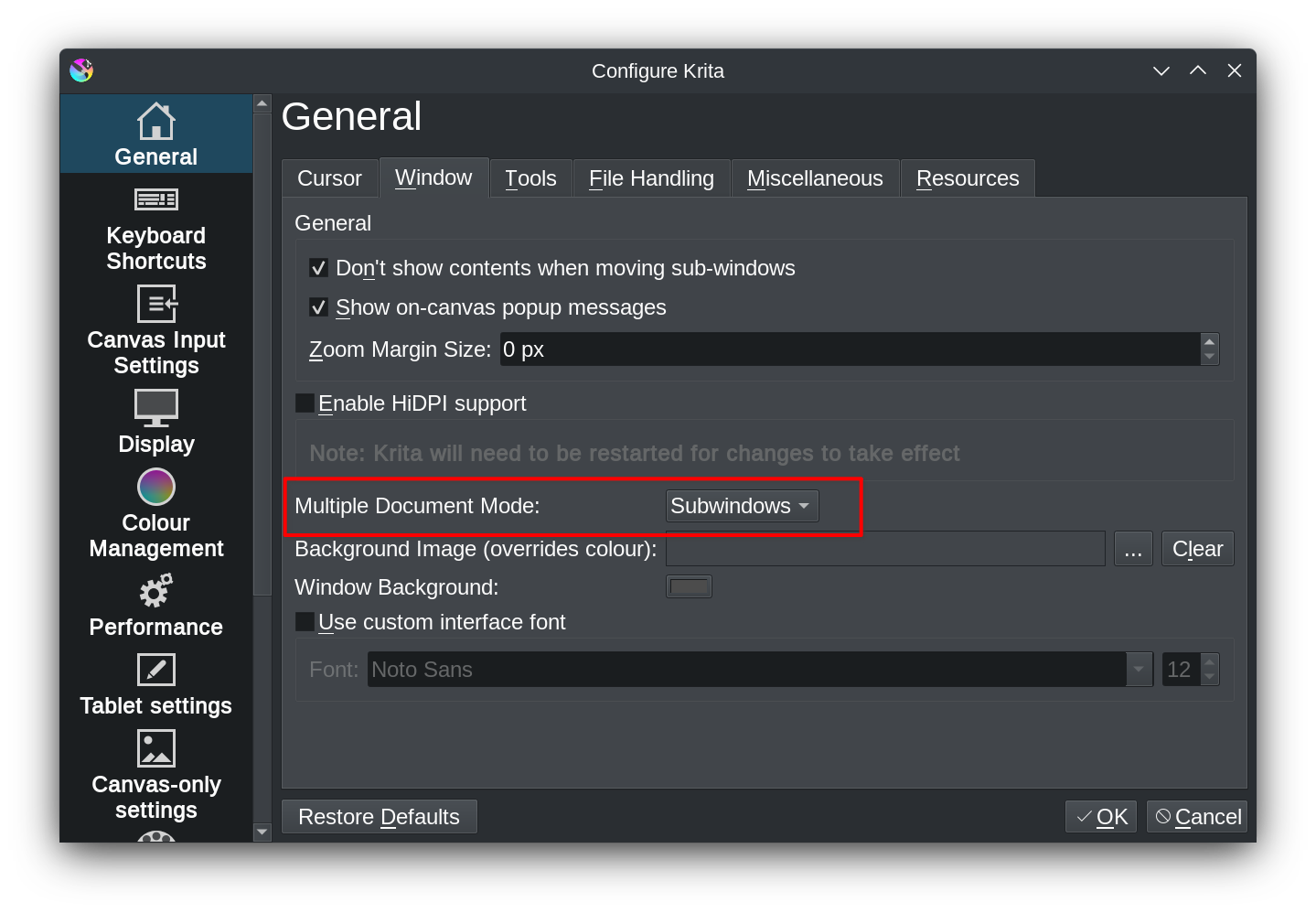Enable Use custom interface font checkbox

[x=305, y=622]
